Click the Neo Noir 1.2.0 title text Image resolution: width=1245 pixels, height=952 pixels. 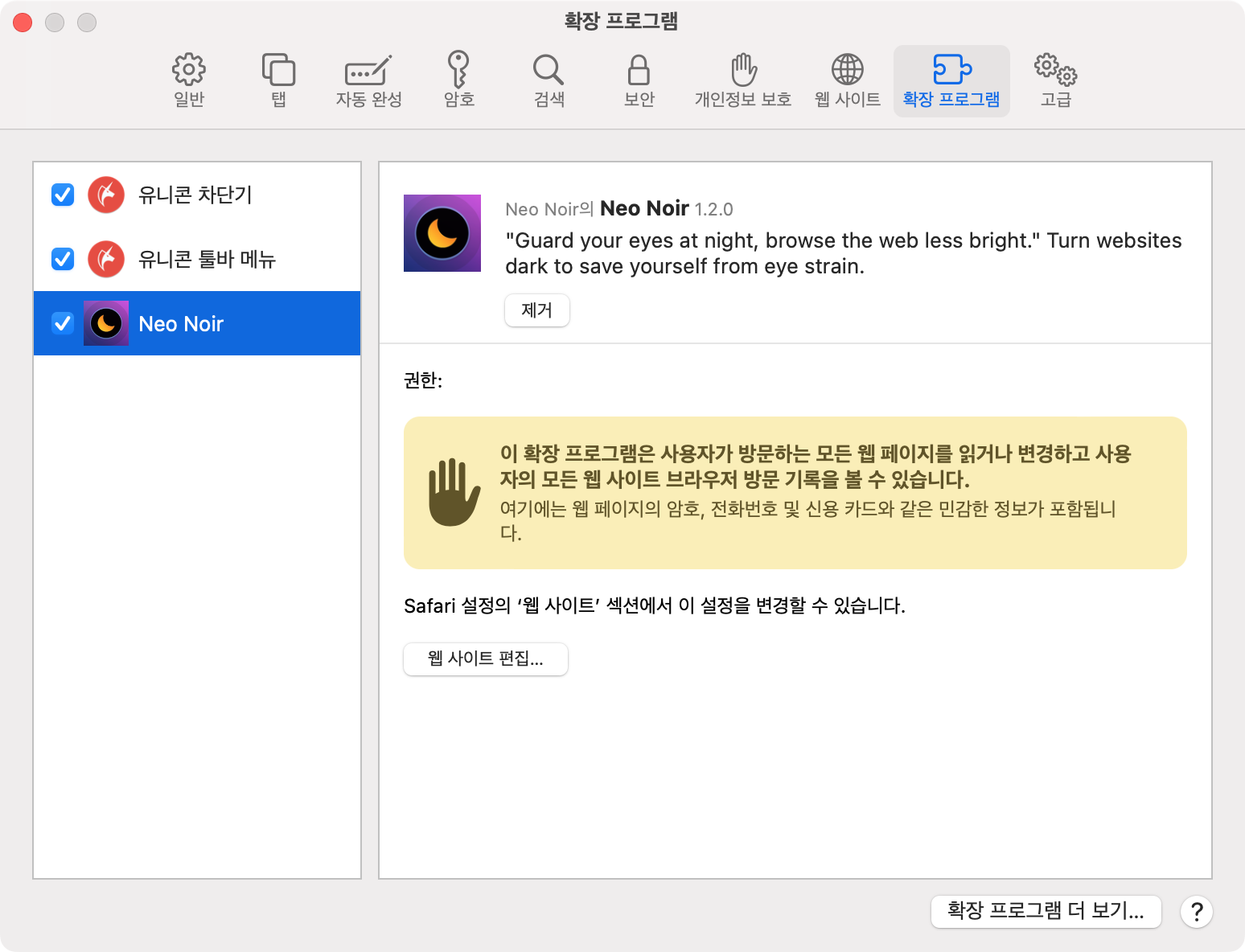(667, 208)
